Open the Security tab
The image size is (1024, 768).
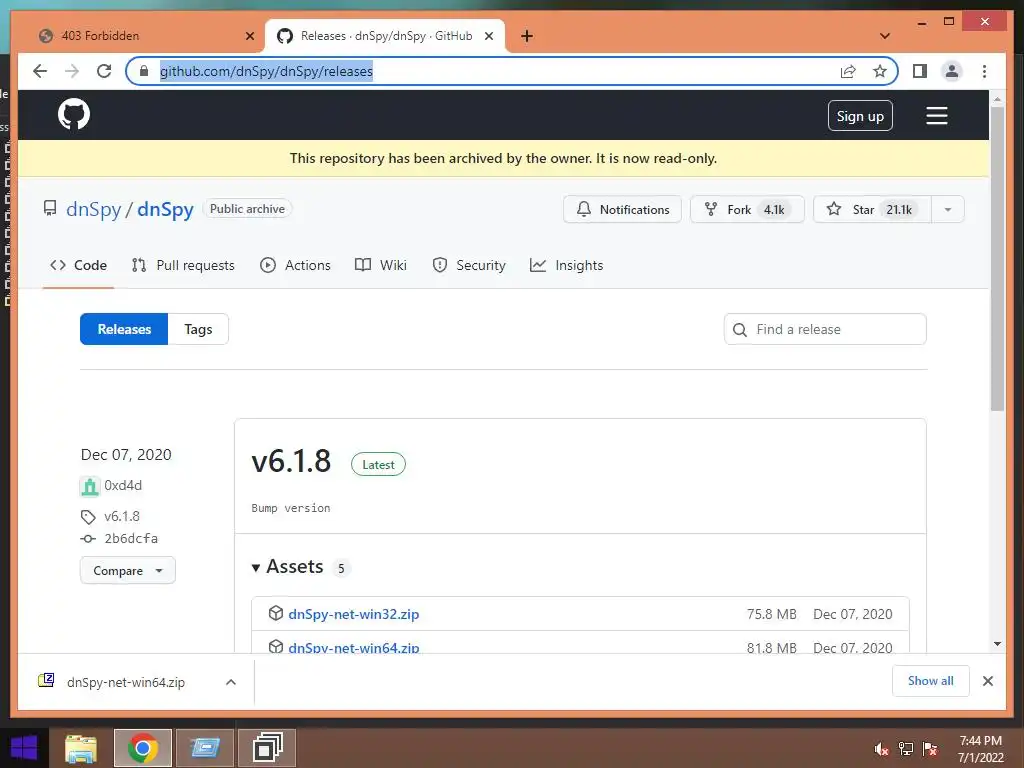click(469, 265)
